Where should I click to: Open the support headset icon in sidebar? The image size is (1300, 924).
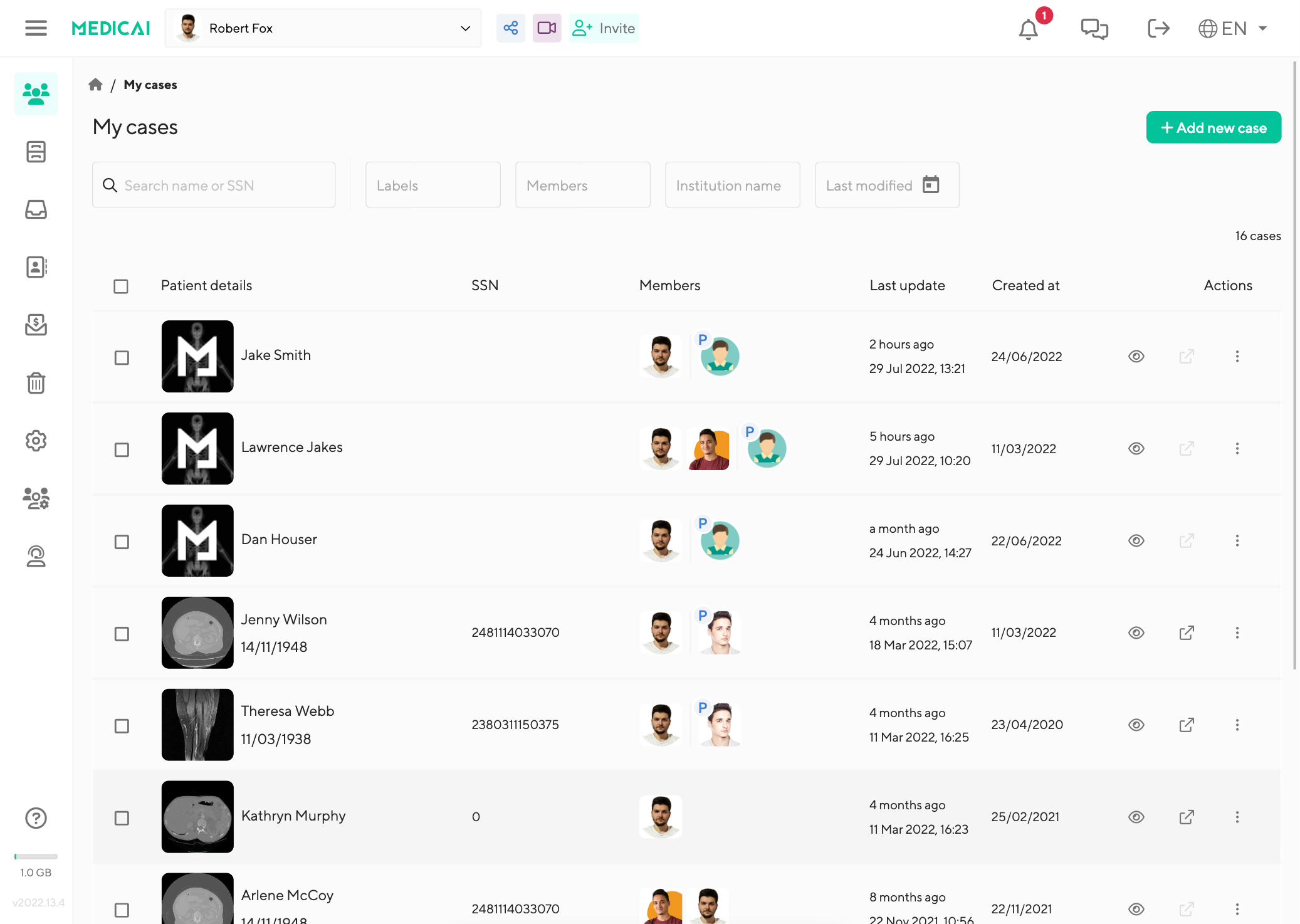(36, 556)
